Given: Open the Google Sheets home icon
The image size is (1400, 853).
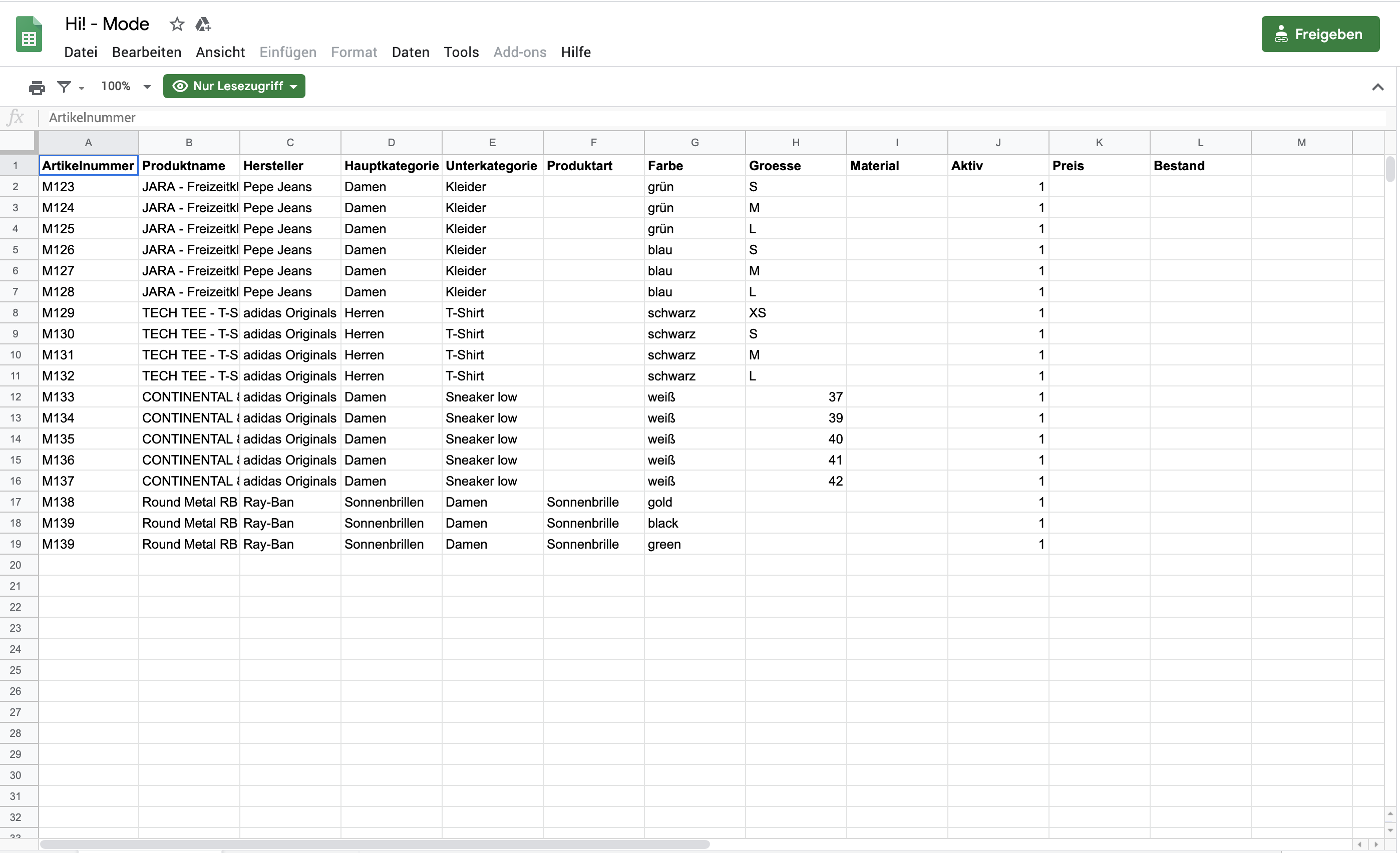Looking at the screenshot, I should point(29,35).
